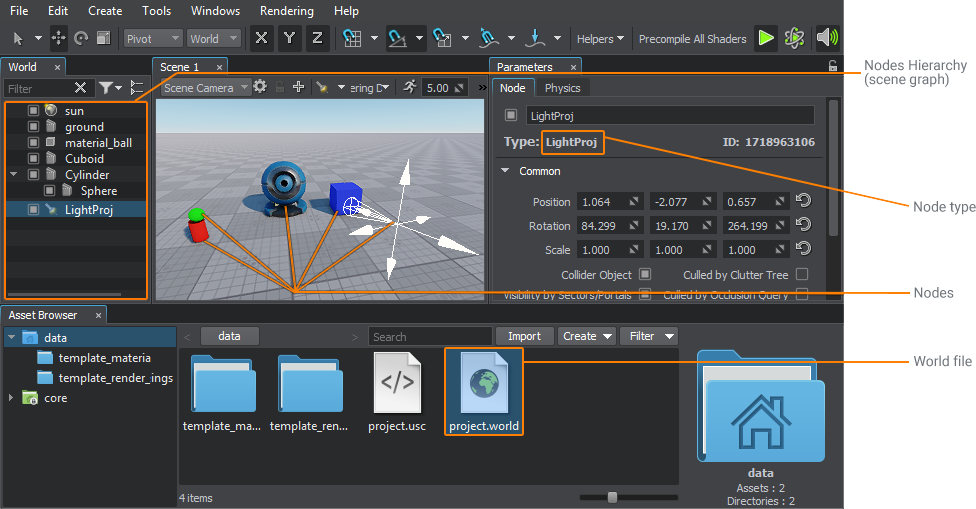Click the Import button in Asset Browser
The height and width of the screenshot is (509, 976).
pyautogui.click(x=524, y=336)
